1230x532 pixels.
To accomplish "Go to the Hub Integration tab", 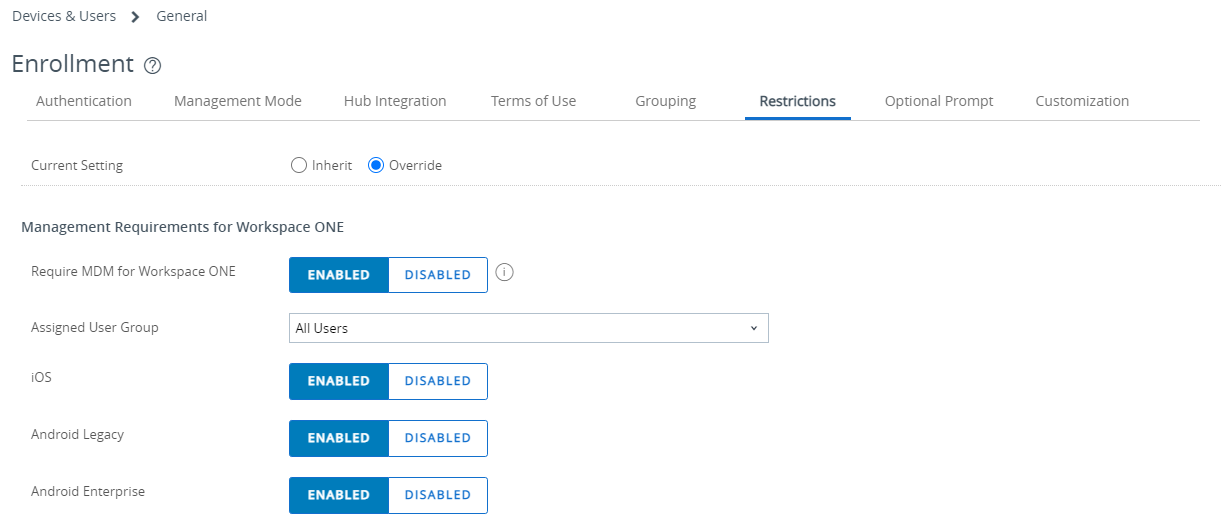I will point(395,101).
